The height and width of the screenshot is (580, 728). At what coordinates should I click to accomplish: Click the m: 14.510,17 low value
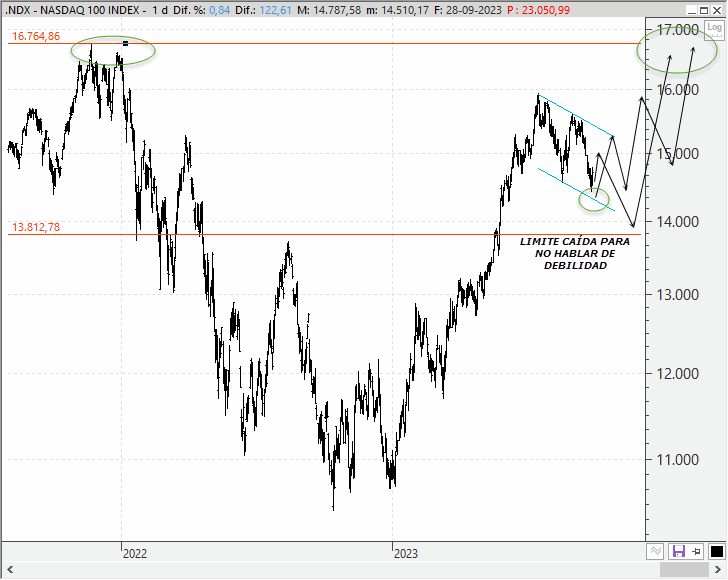[x=397, y=10]
